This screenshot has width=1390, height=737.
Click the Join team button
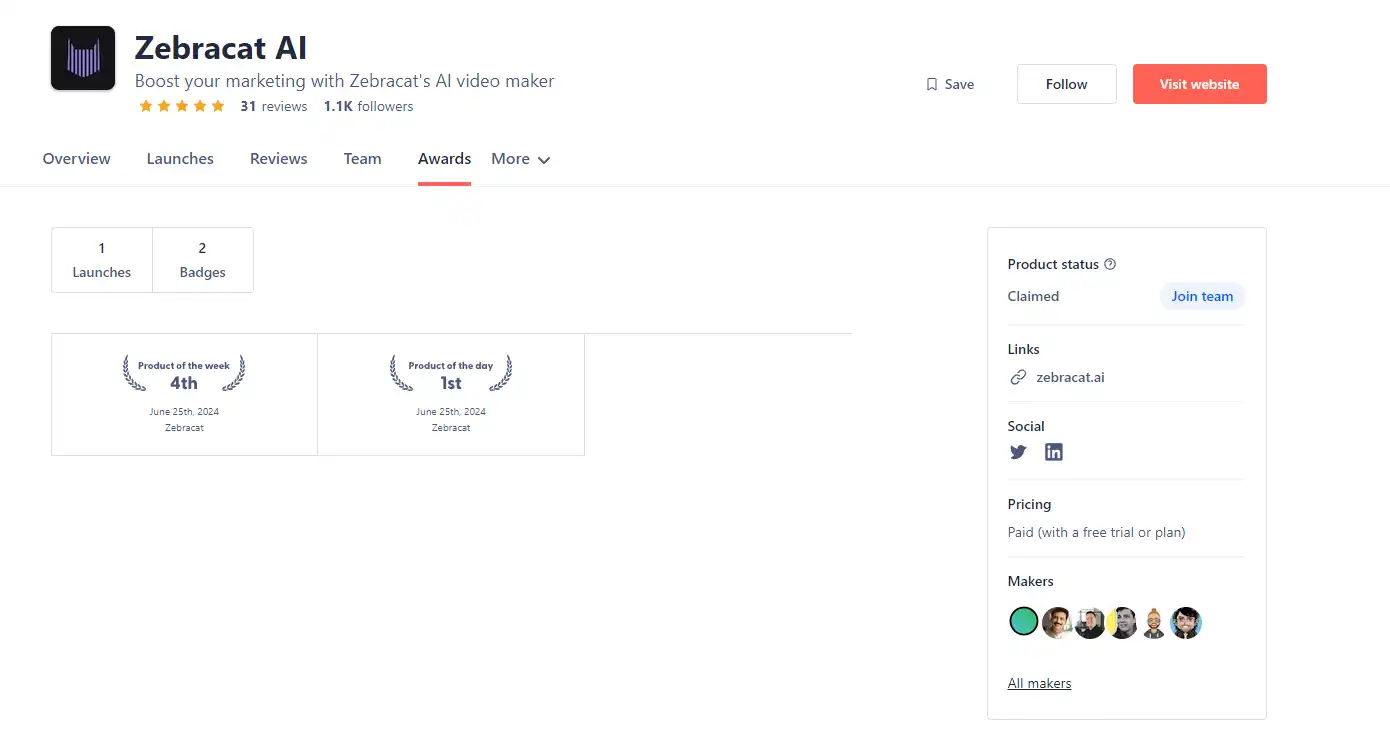click(1202, 296)
